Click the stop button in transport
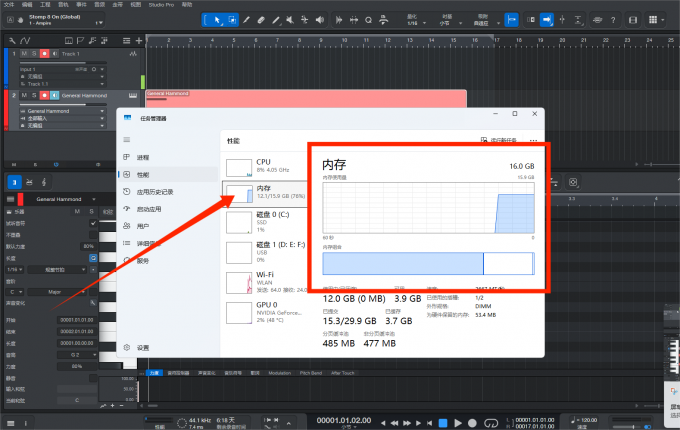This screenshot has width=680, height=430. point(443,423)
